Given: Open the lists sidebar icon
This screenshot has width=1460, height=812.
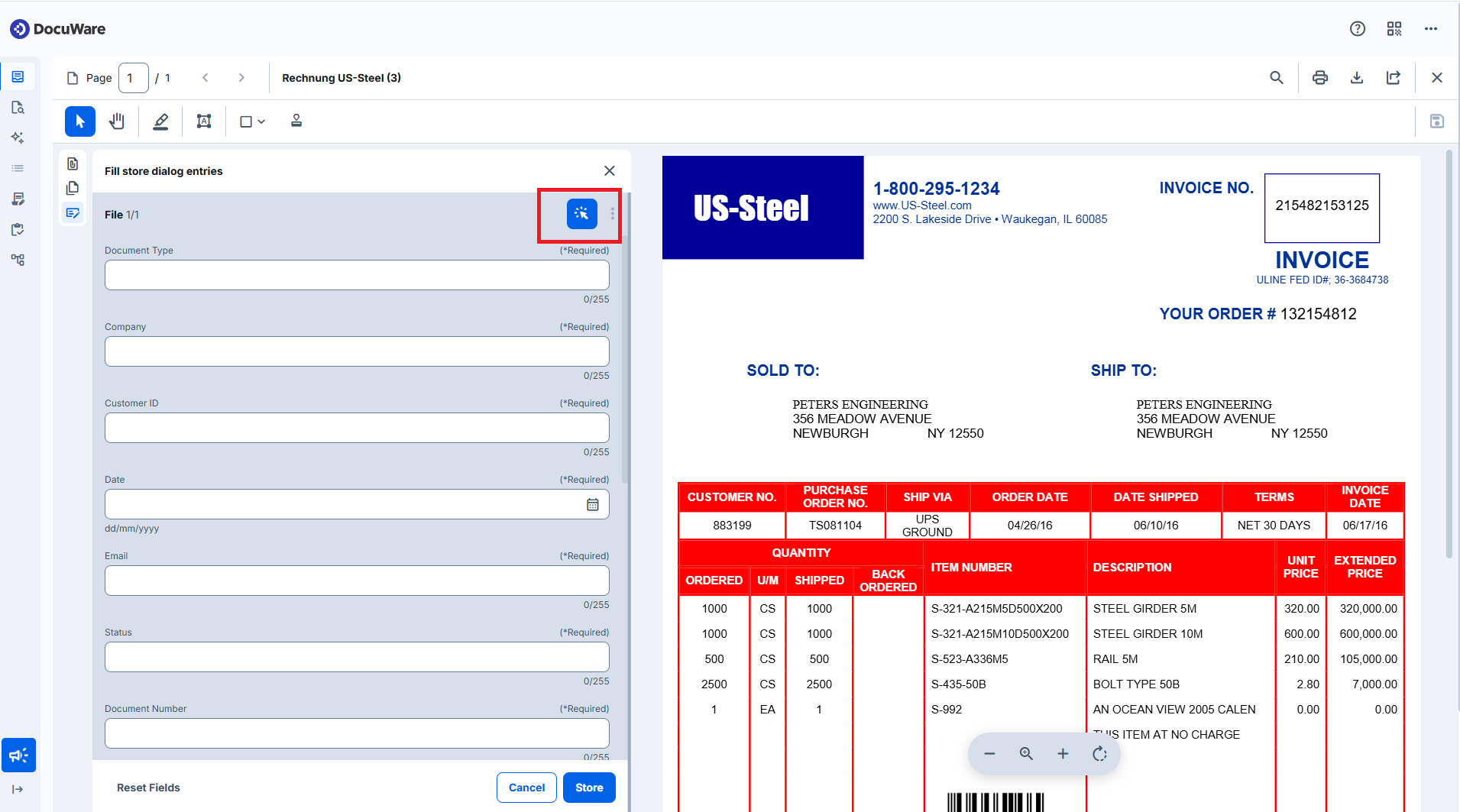Looking at the screenshot, I should (18, 168).
